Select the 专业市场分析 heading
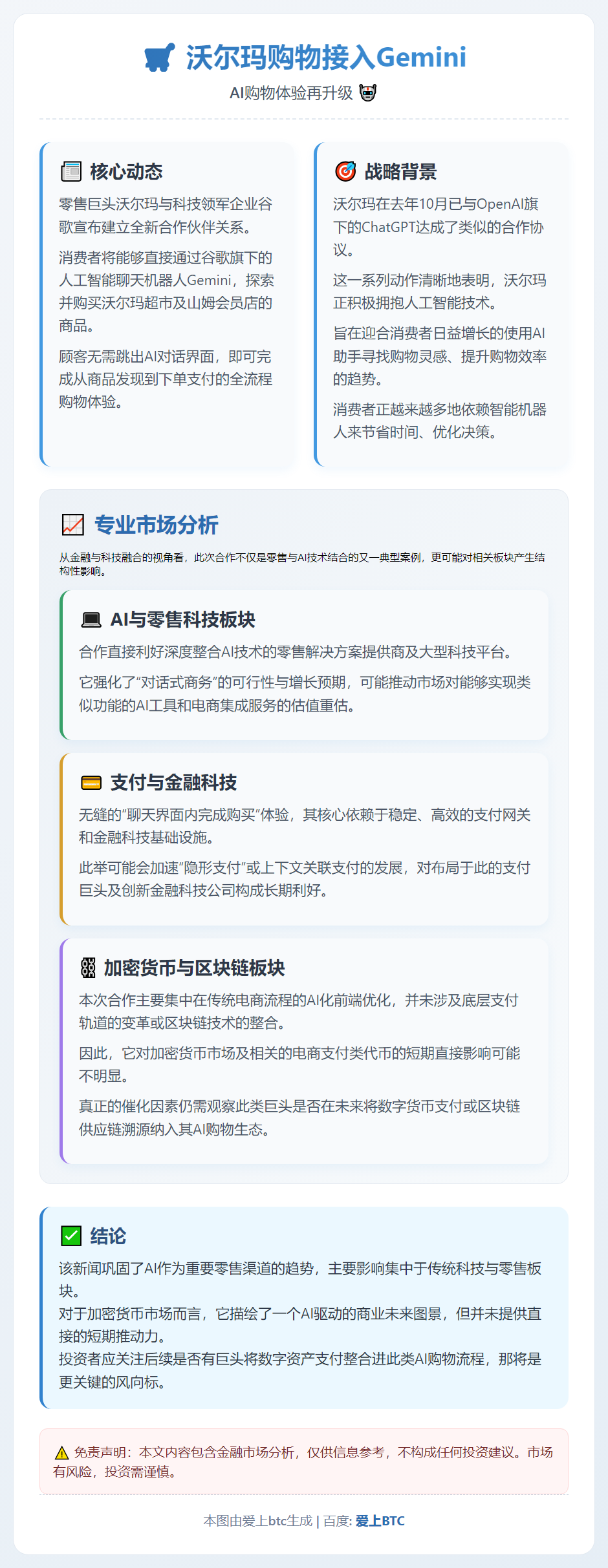The image size is (608, 1568). [157, 525]
